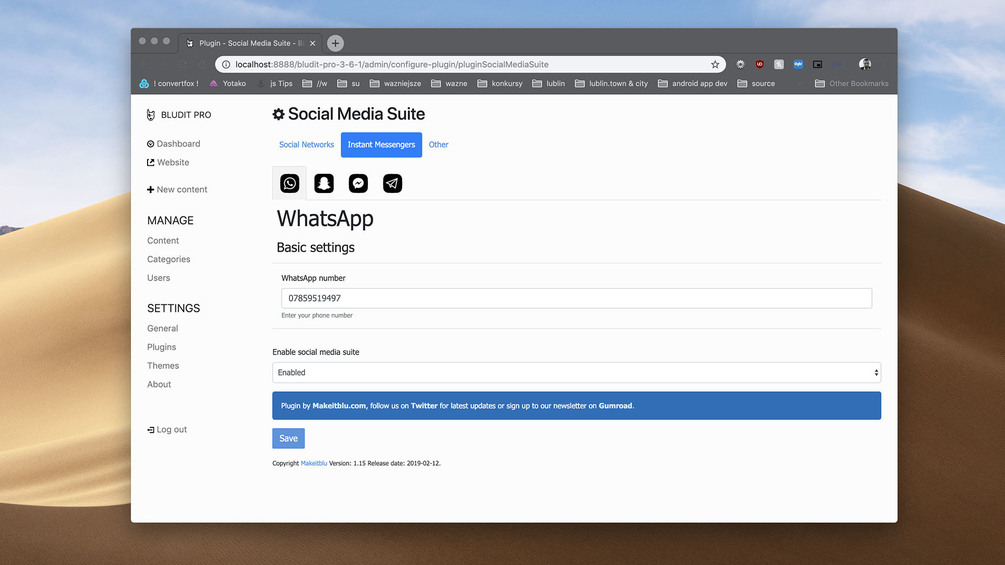This screenshot has width=1005, height=565.
Task: Switch to the Other tab
Action: pos(438,145)
